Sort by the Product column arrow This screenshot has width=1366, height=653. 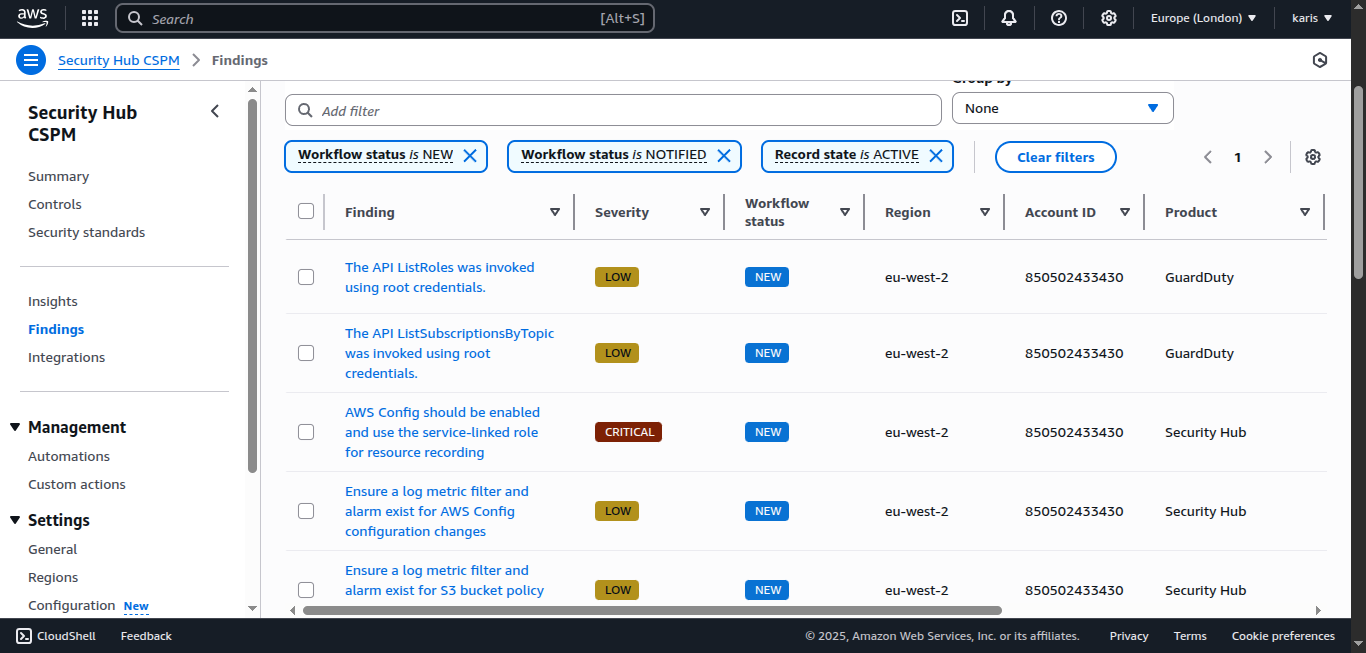[x=1305, y=212]
